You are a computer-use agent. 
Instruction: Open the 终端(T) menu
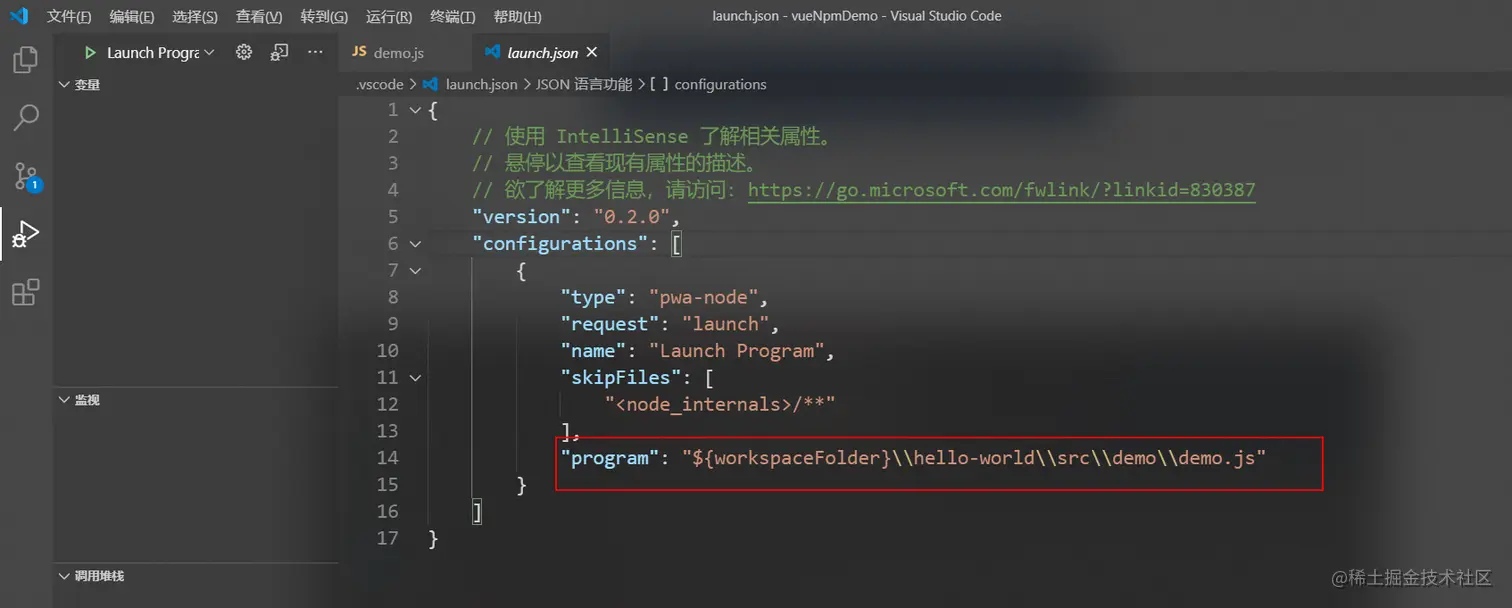[453, 17]
